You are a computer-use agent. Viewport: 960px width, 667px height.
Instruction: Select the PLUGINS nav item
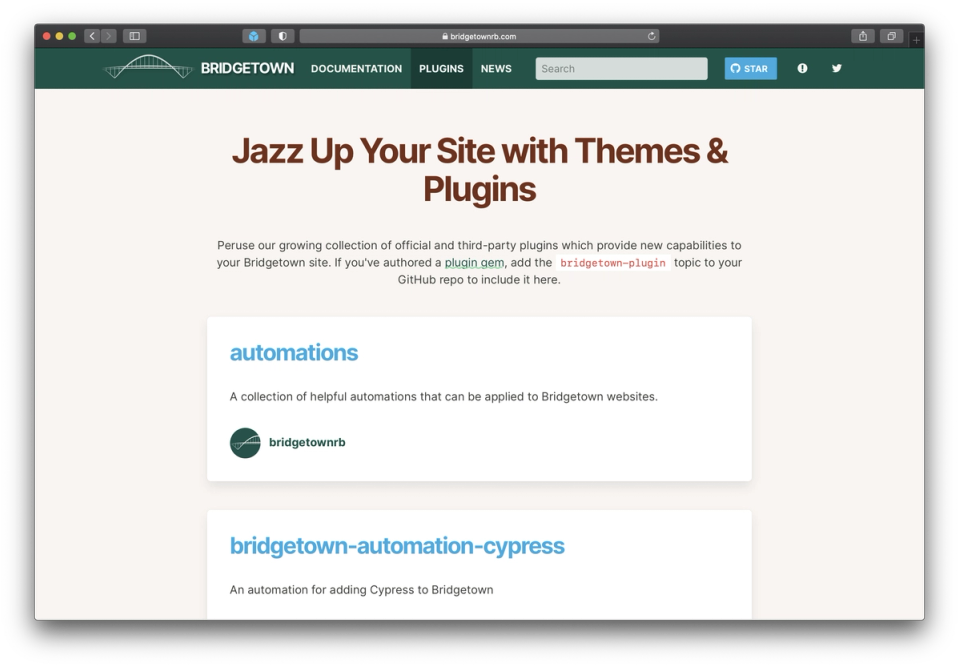441,69
